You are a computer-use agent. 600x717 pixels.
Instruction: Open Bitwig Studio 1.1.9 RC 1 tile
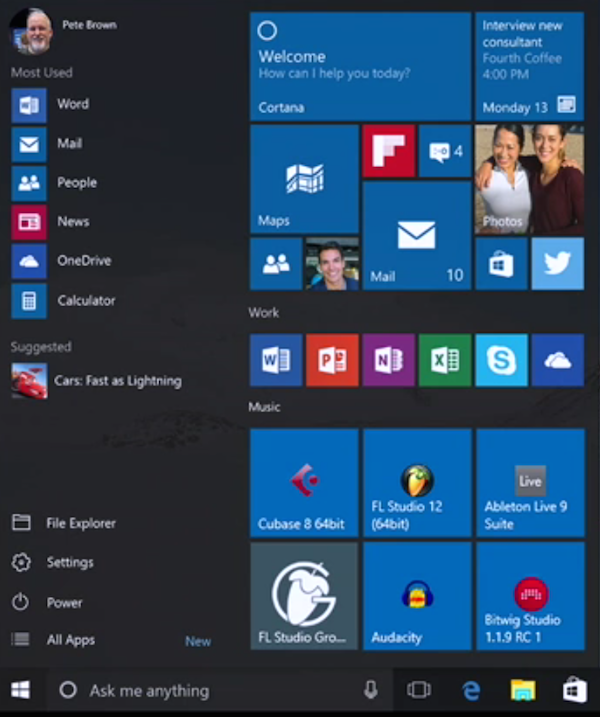point(530,596)
